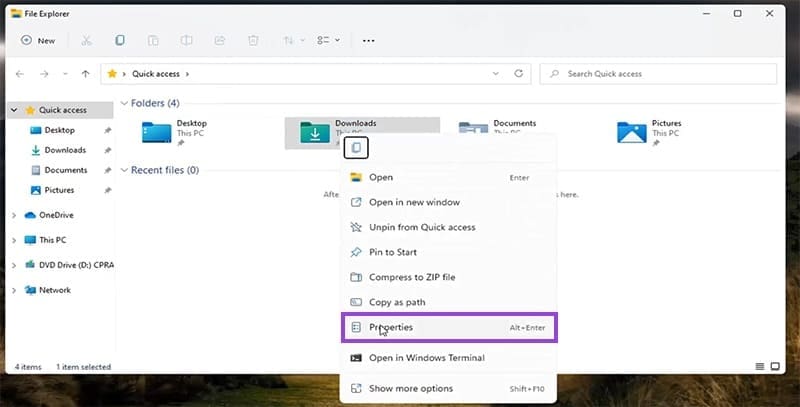Collapse the Folders (4) group
This screenshot has height=407, width=800.
click(x=124, y=104)
